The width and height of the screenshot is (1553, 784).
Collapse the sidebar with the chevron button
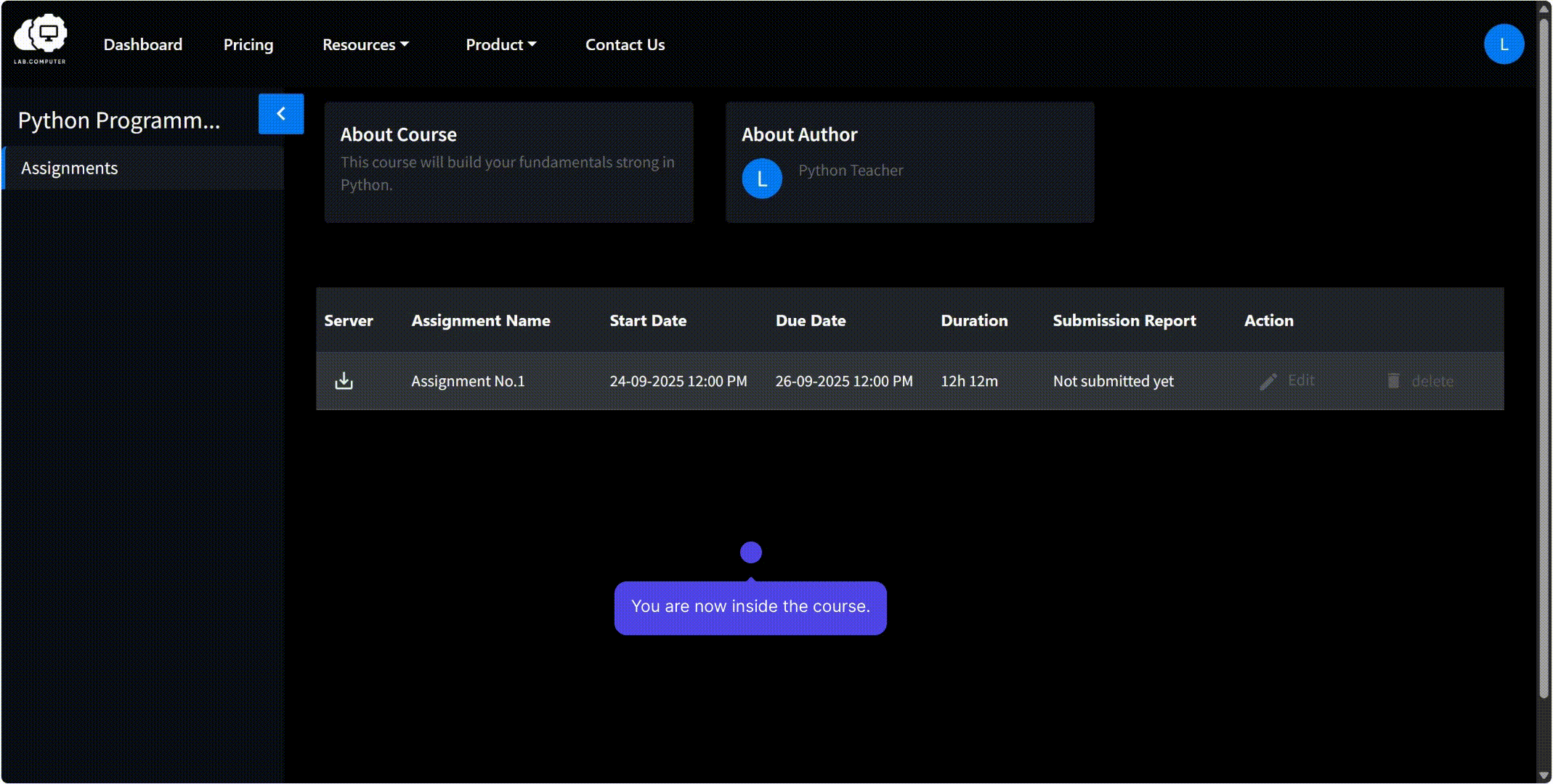pos(281,114)
